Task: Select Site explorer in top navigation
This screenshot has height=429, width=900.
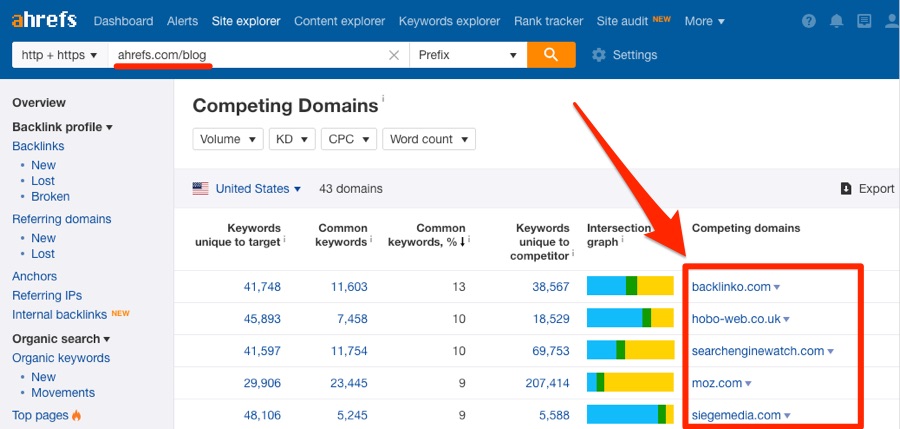Action: (x=246, y=21)
